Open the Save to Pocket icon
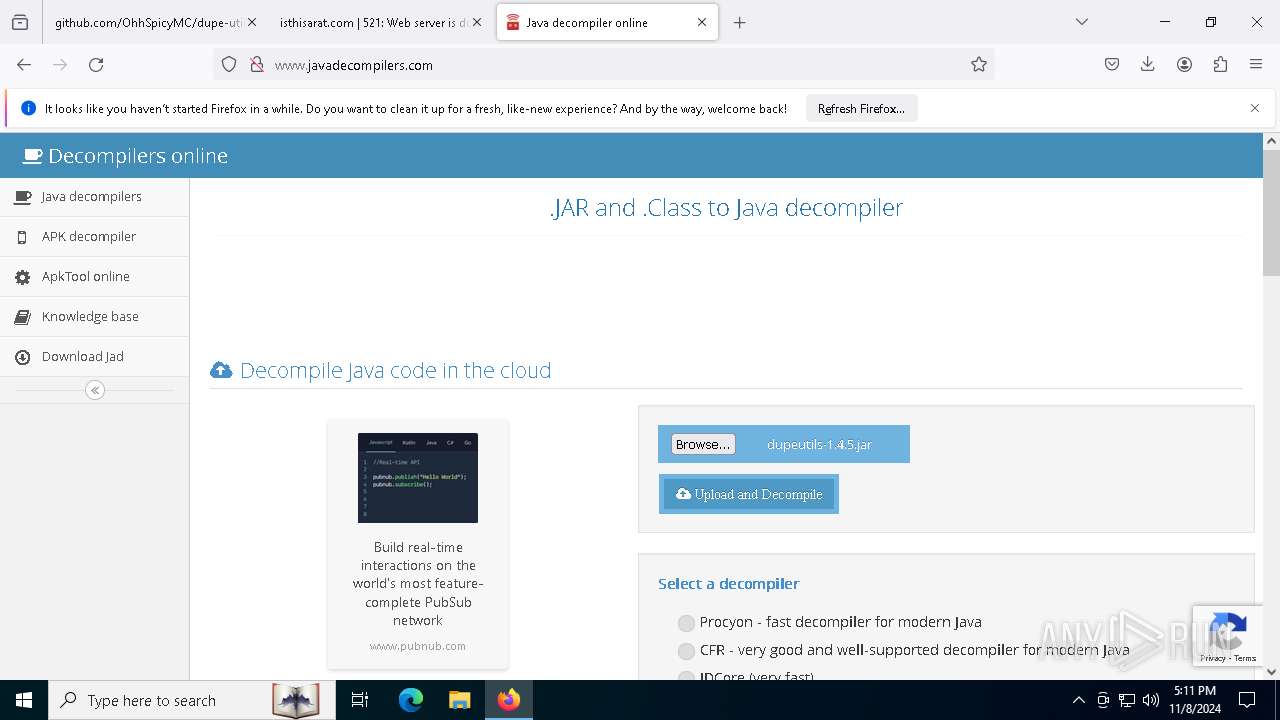Image resolution: width=1280 pixels, height=720 pixels. 1112,64
